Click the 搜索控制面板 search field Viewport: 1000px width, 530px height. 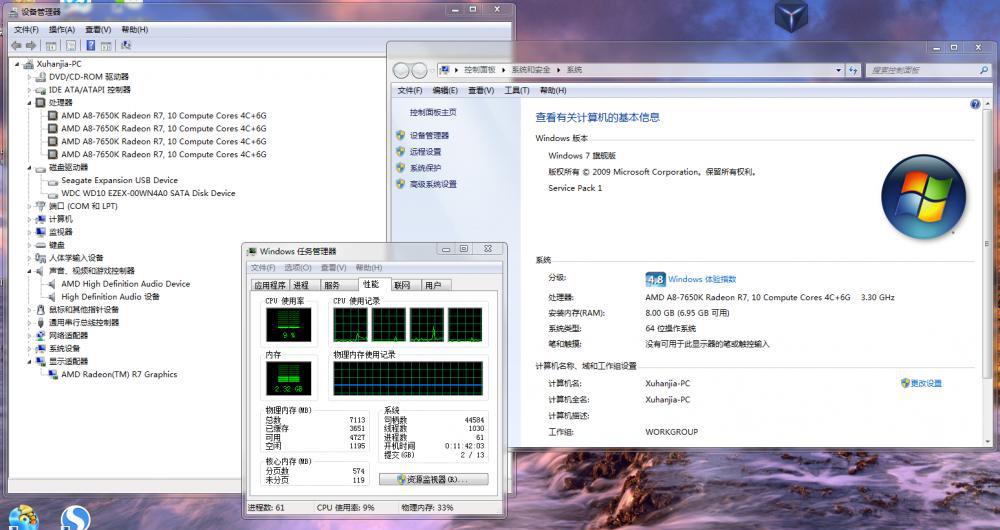pos(929,70)
